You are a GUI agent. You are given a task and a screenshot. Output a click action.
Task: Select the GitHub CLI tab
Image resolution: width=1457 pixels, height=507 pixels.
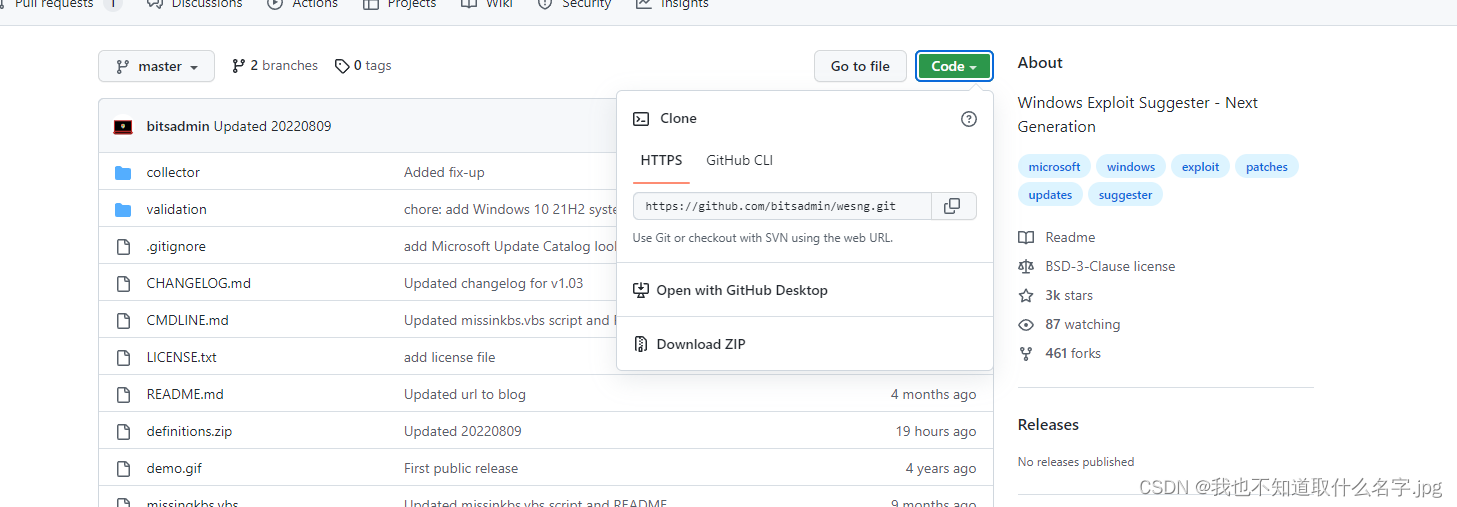coord(739,160)
